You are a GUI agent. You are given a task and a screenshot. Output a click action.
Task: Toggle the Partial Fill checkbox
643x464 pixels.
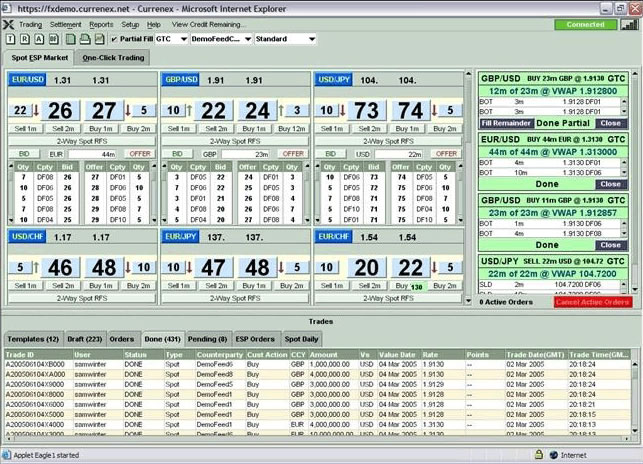point(114,39)
